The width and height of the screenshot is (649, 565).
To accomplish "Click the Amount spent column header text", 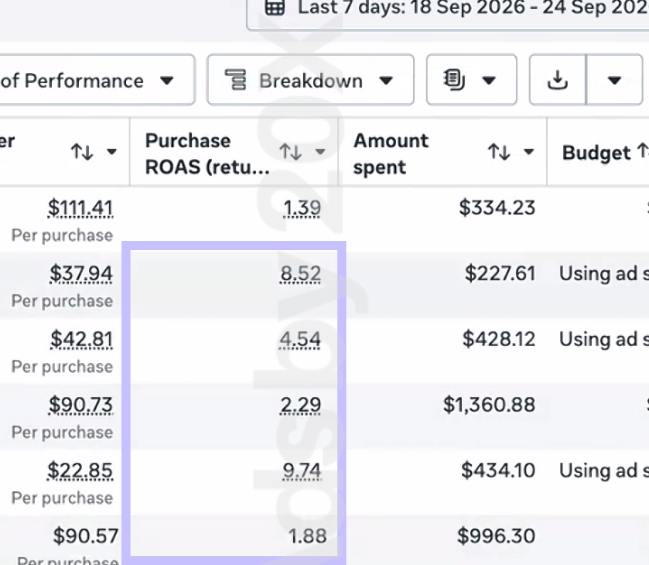I will [x=391, y=154].
